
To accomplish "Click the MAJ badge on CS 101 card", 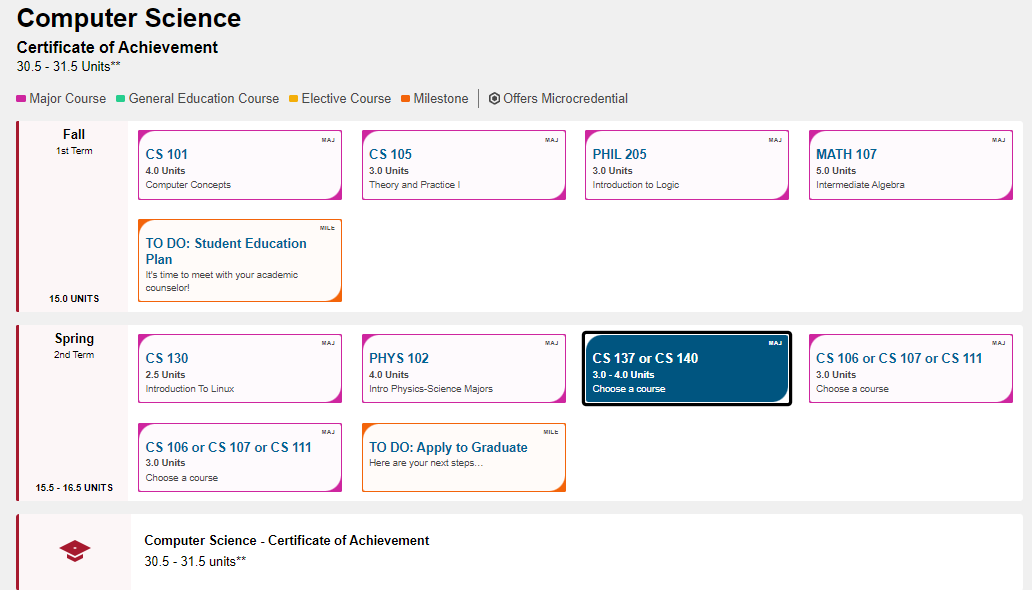I will pyautogui.click(x=327, y=141).
